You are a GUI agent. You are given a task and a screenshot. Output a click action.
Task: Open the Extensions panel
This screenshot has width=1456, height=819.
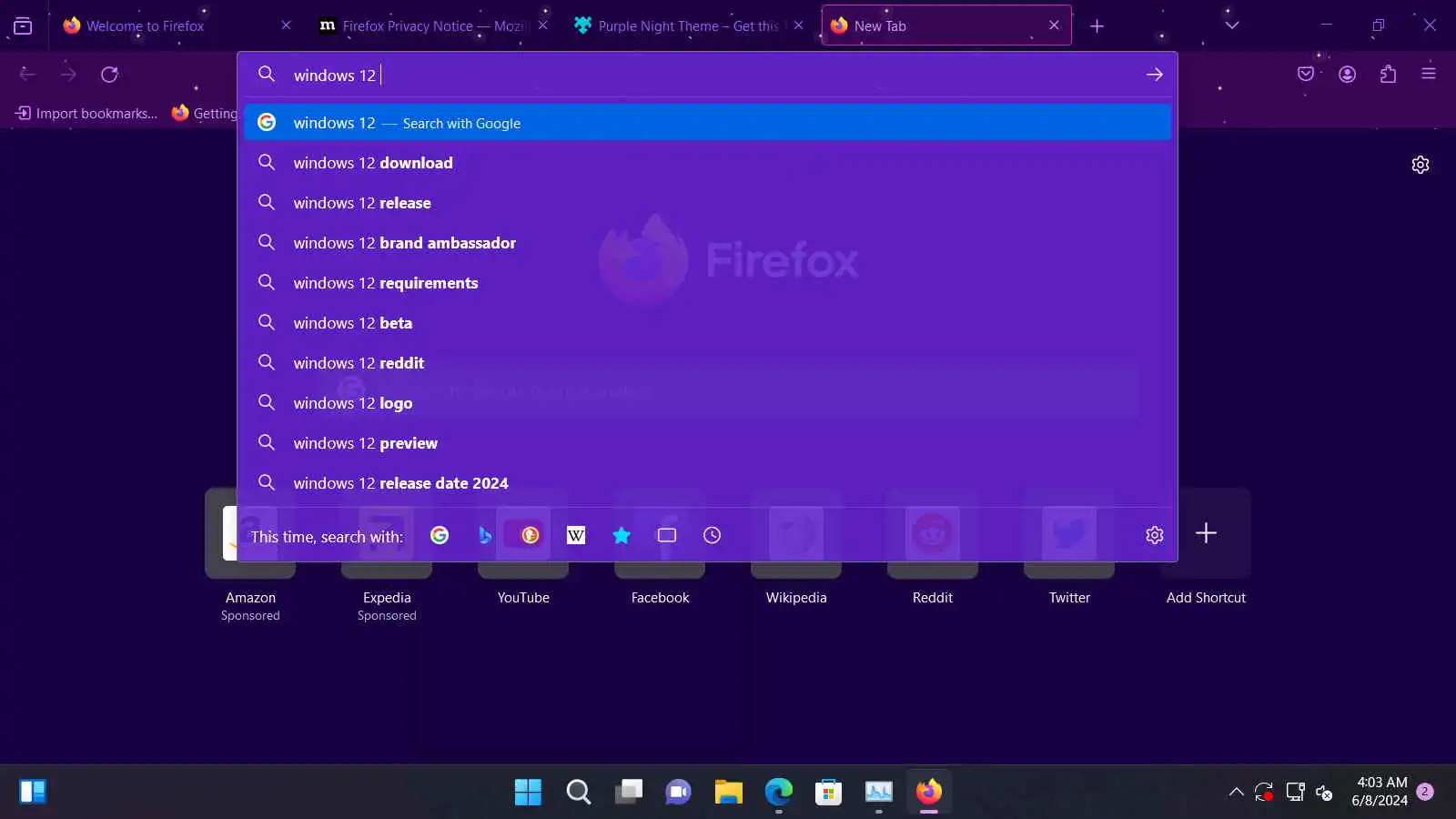(x=1388, y=75)
